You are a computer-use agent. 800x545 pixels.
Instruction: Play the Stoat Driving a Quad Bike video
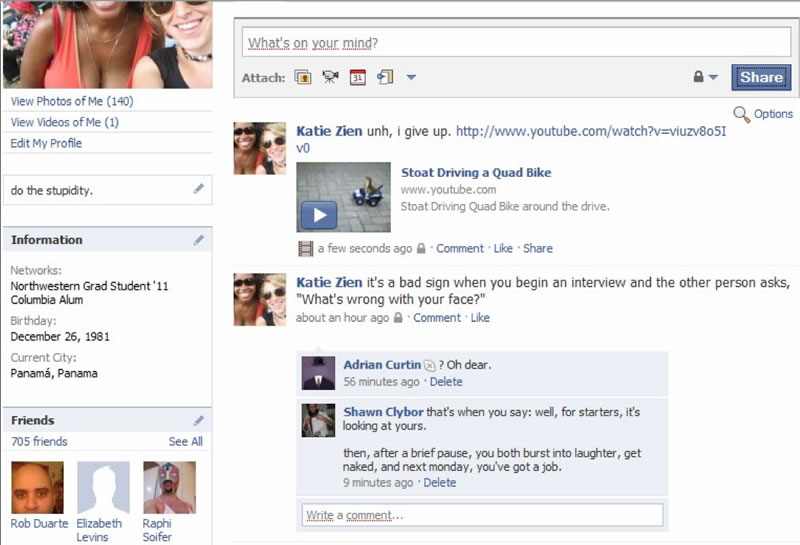tap(319, 215)
